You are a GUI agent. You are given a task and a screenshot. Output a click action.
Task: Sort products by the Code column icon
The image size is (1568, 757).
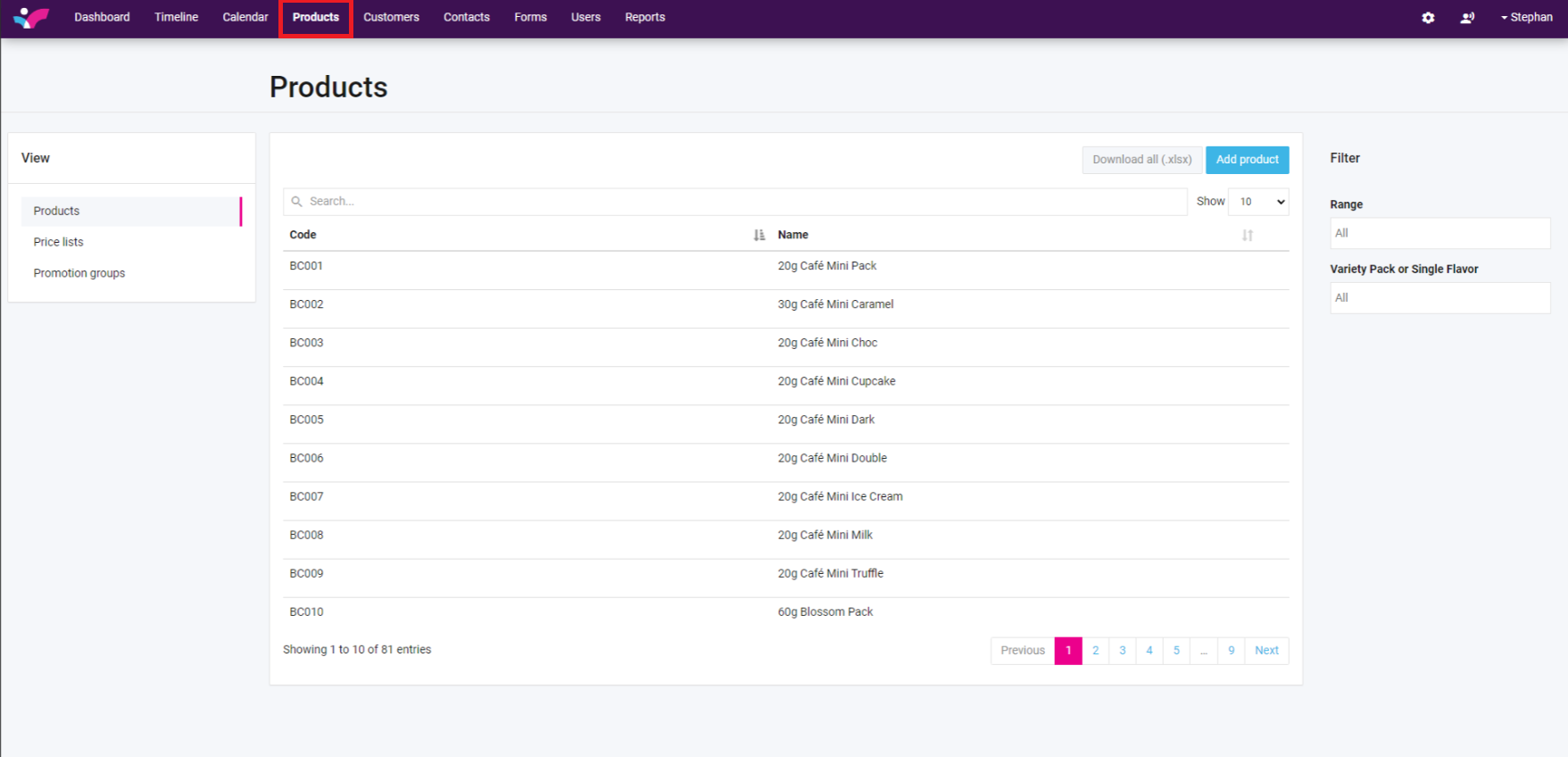pyautogui.click(x=759, y=235)
